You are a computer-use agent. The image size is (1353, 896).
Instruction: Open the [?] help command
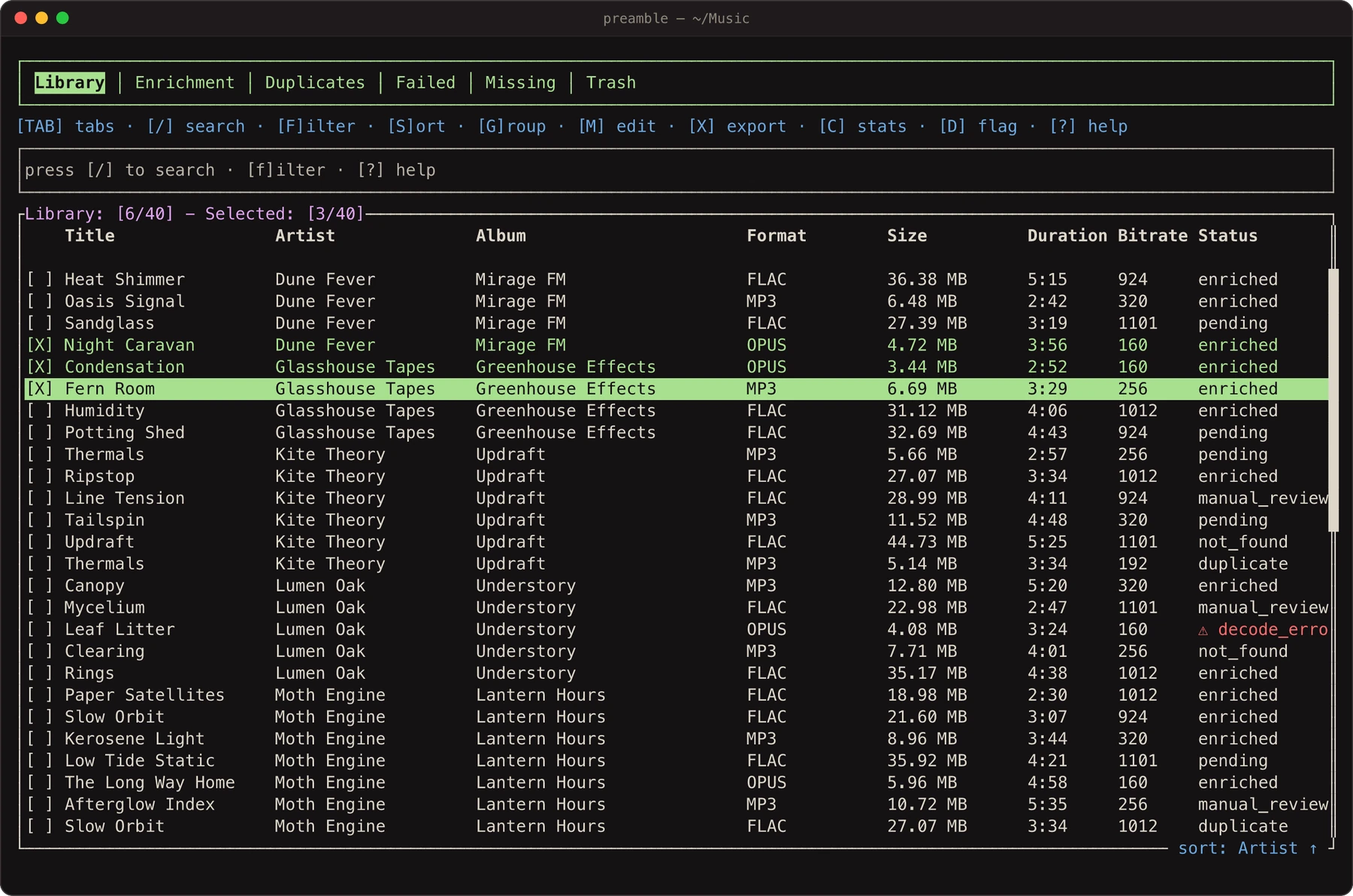pyautogui.click(x=1088, y=126)
